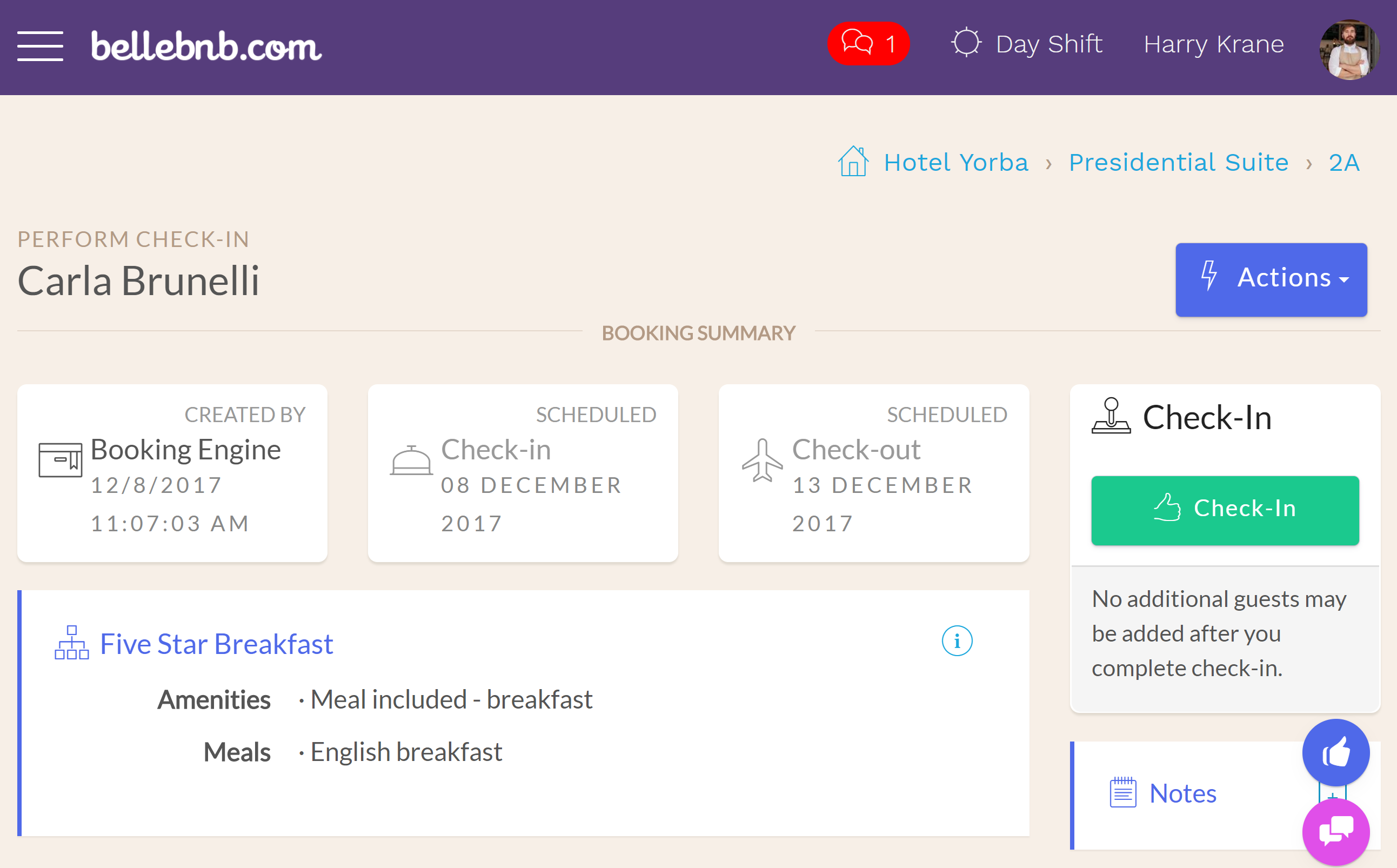Open the Notes notepad icon

pos(1121,794)
